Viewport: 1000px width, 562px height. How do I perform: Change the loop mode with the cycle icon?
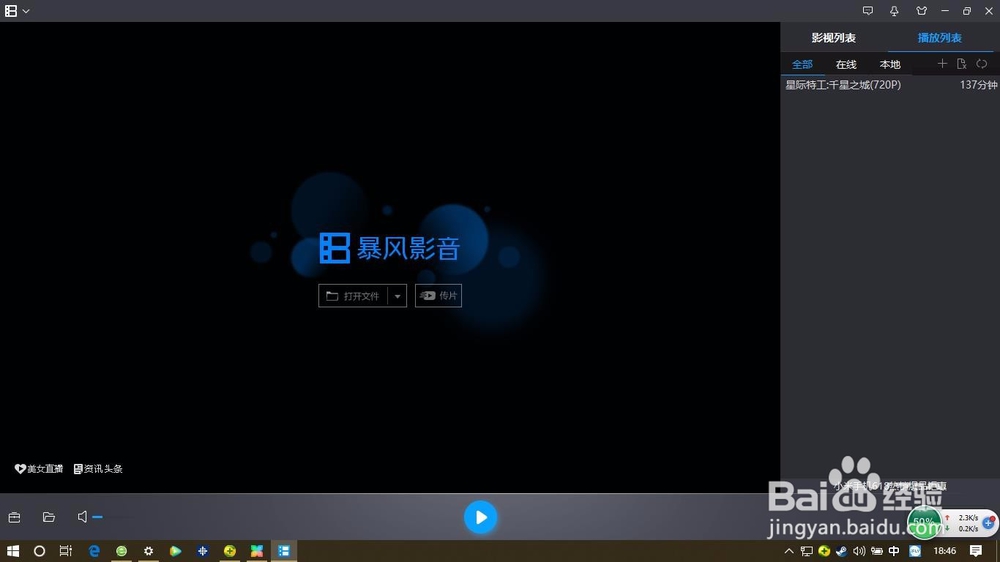coord(982,64)
